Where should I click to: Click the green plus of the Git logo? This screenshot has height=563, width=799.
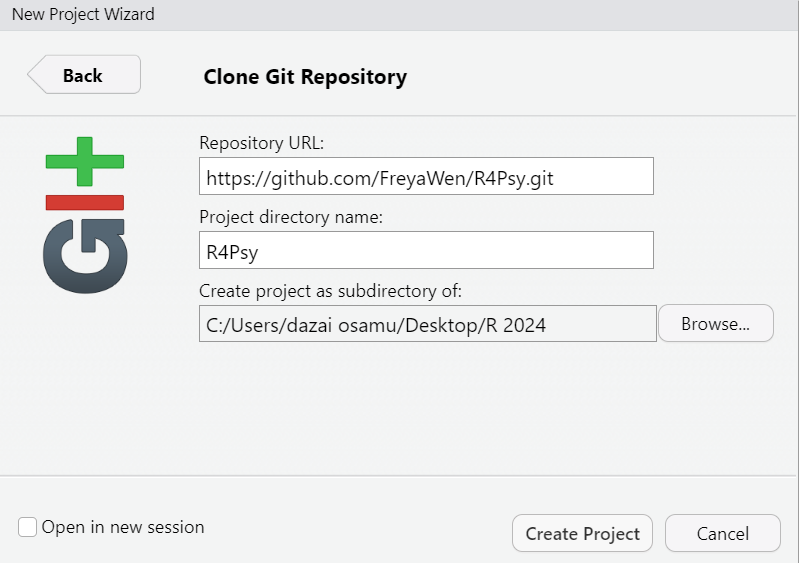(x=85, y=161)
